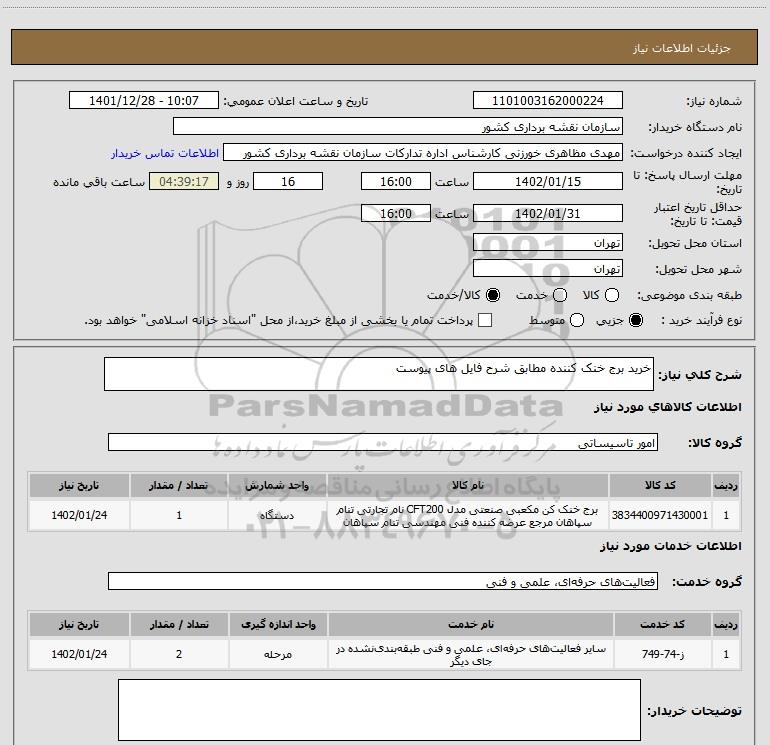
Task: Click the empty buyer notes text area
Action: pyautogui.click(x=379, y=710)
